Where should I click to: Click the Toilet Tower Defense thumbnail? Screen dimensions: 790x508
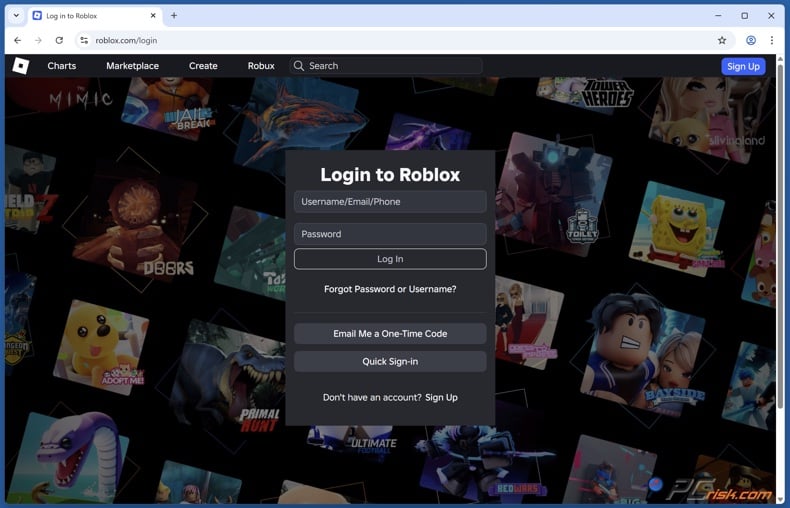(x=553, y=194)
